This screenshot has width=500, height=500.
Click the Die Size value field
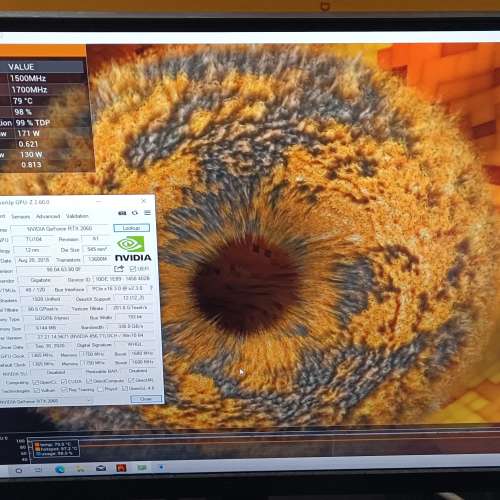click(x=97, y=249)
